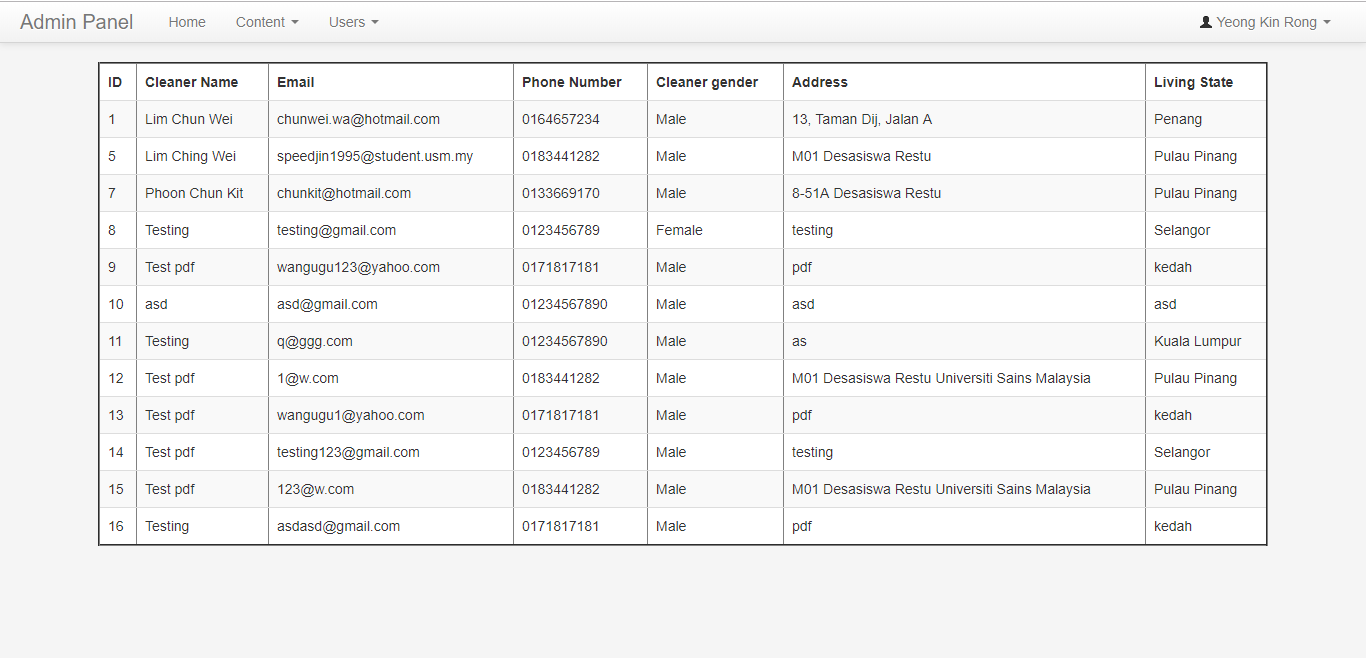Image resolution: width=1366 pixels, height=658 pixels.
Task: Select the ID 16 cell
Action: (116, 526)
